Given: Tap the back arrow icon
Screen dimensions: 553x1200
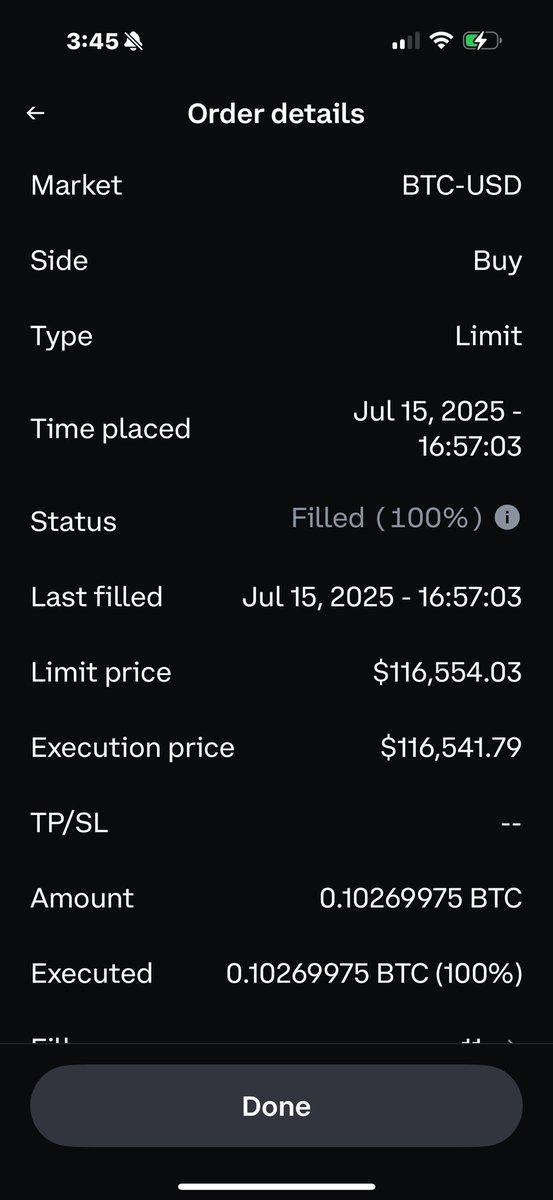Looking at the screenshot, I should [36, 114].
